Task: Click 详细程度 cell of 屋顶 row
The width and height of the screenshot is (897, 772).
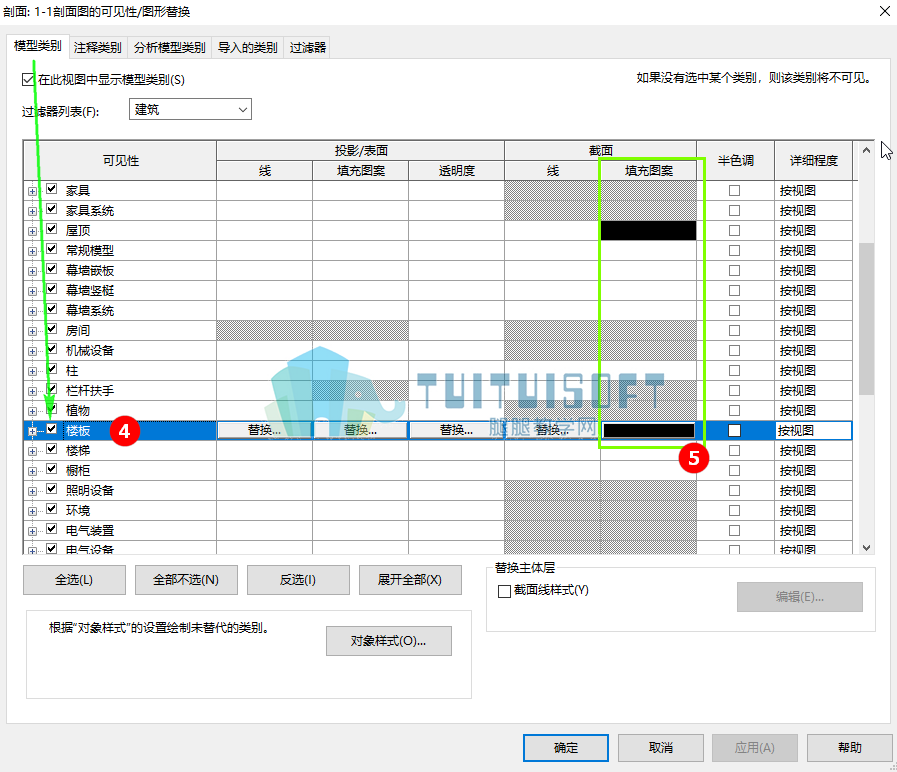Action: (813, 231)
